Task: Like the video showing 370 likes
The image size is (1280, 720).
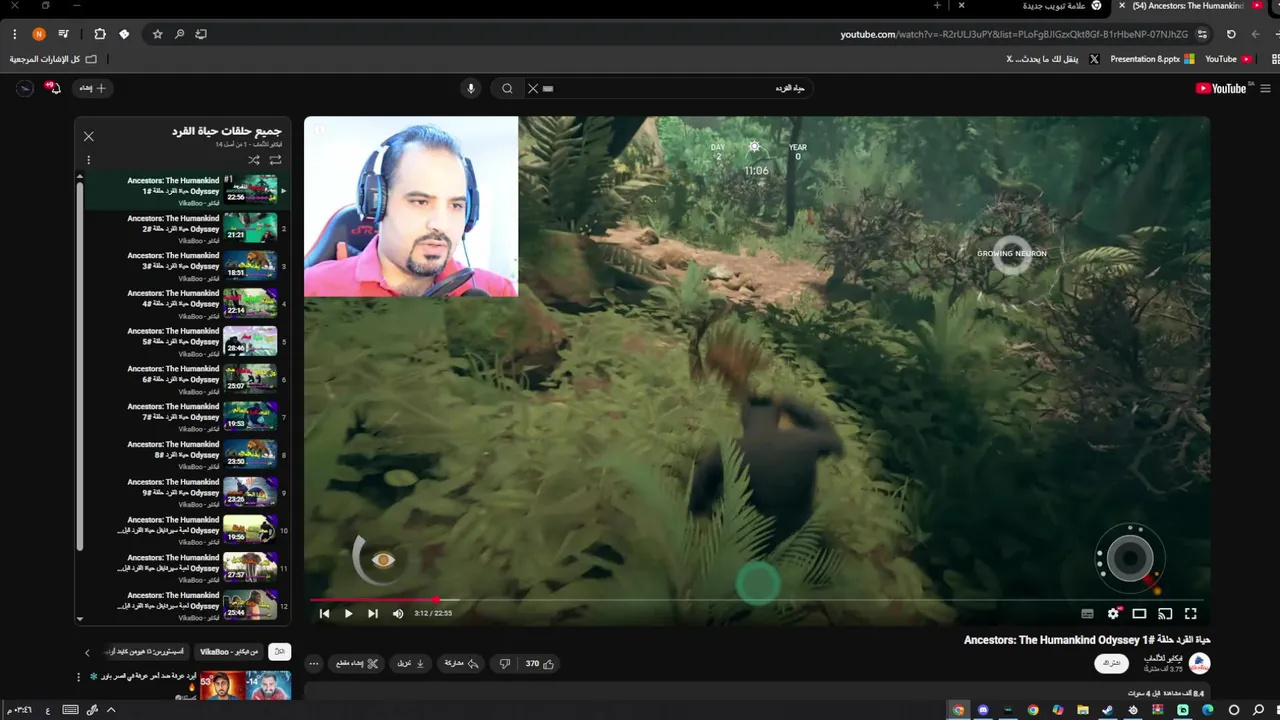Action: point(540,663)
